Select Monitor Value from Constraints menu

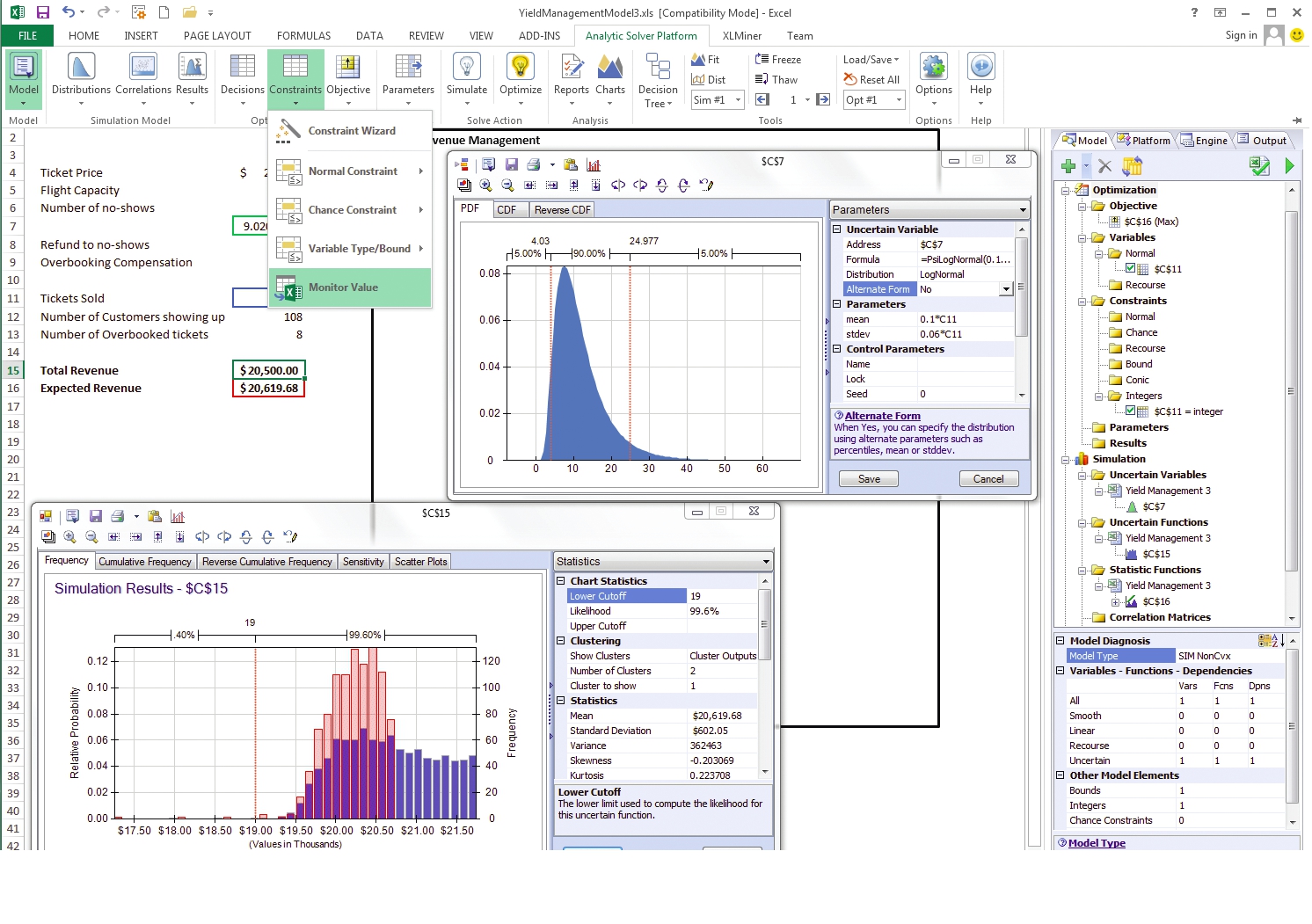343,287
